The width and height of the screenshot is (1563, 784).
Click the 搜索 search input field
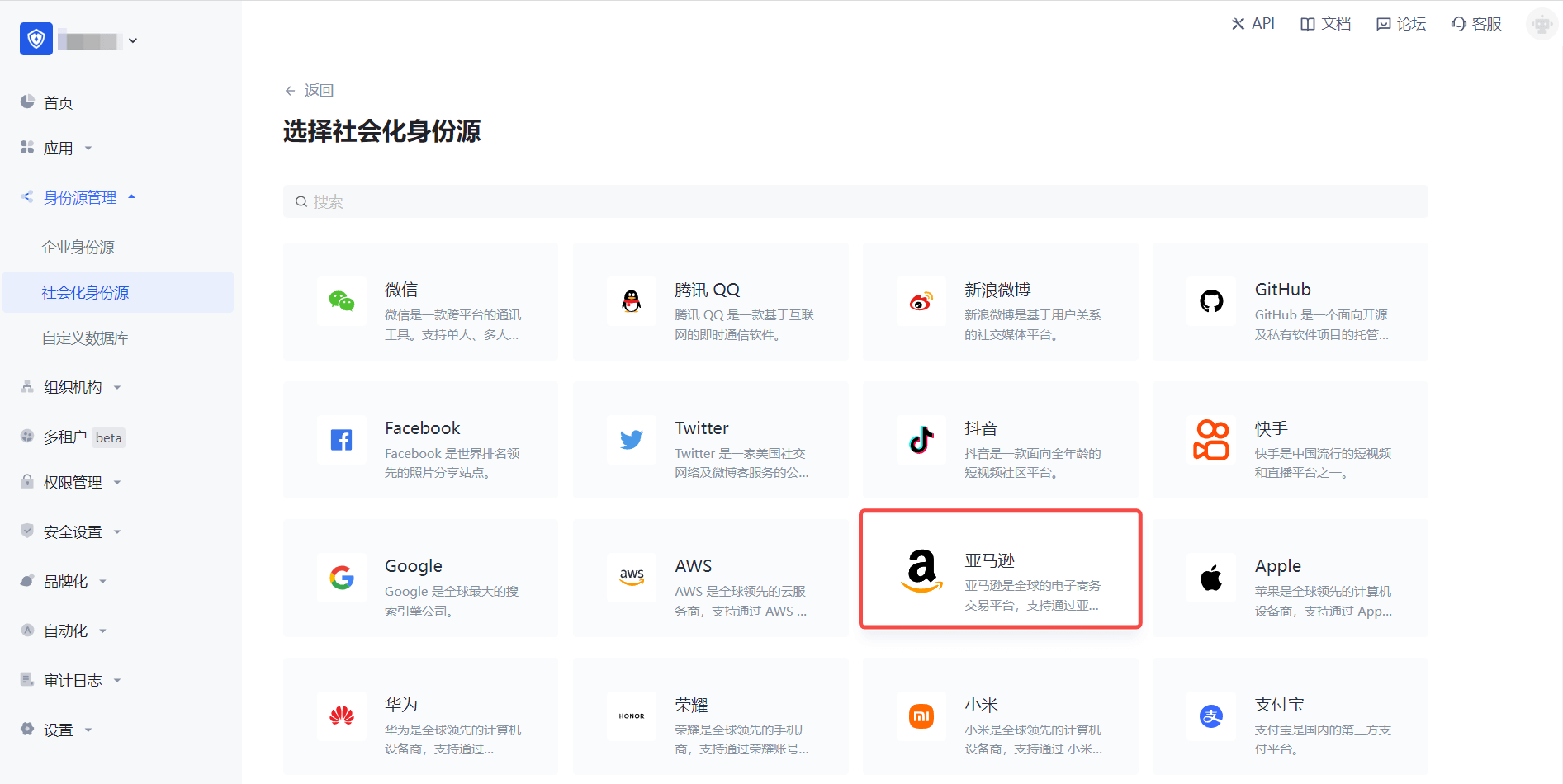(x=855, y=201)
